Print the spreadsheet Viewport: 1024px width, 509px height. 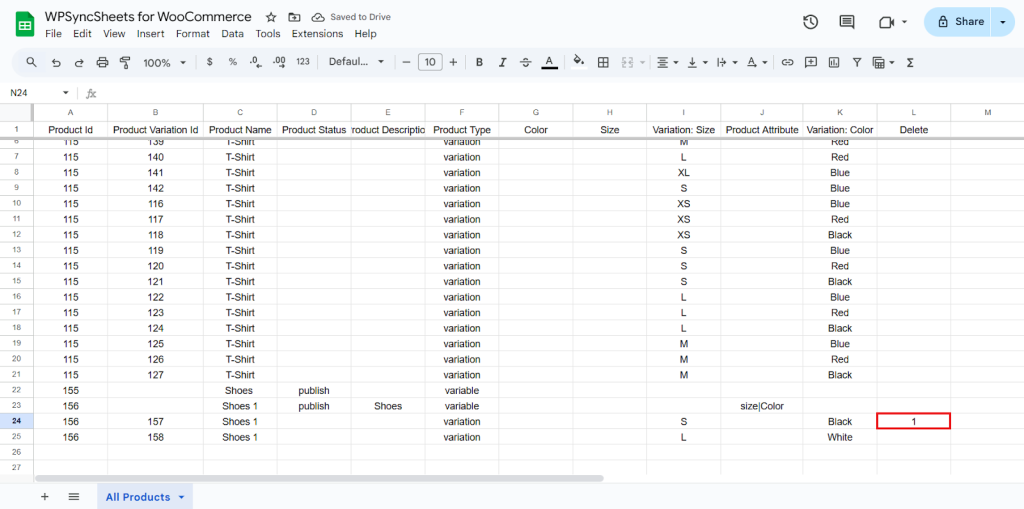pos(103,63)
